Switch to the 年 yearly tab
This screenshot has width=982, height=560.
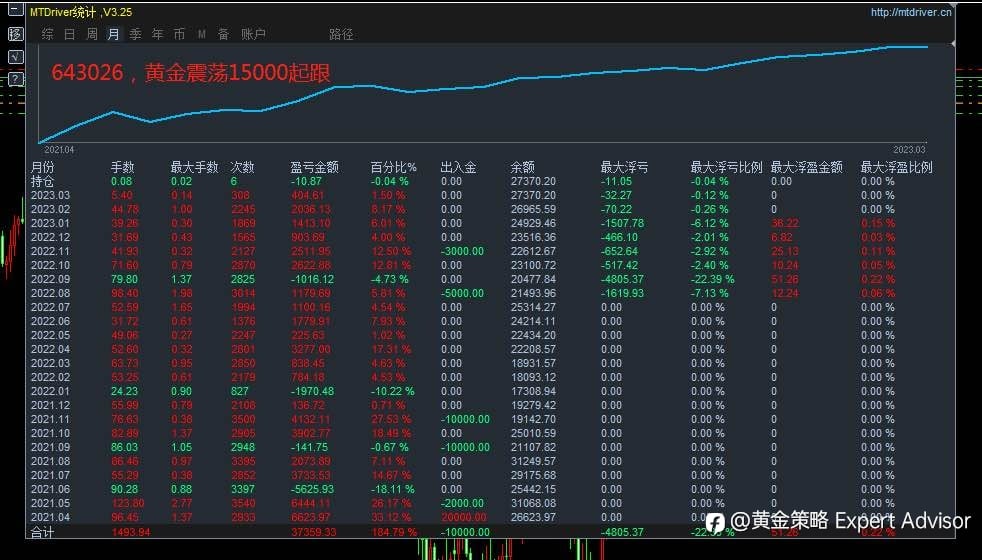point(157,34)
